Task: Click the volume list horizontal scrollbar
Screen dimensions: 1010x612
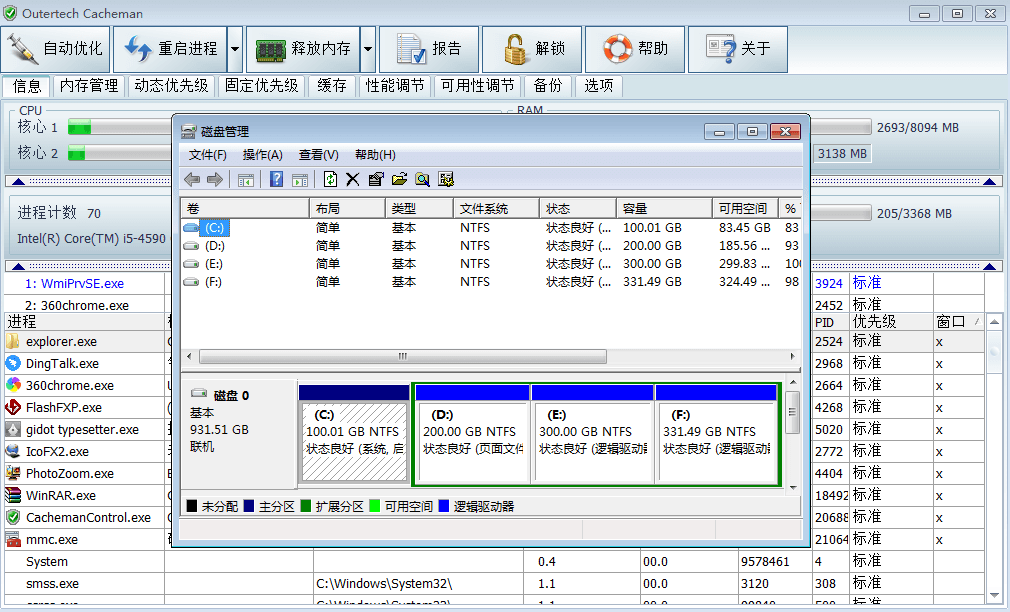Action: point(402,356)
